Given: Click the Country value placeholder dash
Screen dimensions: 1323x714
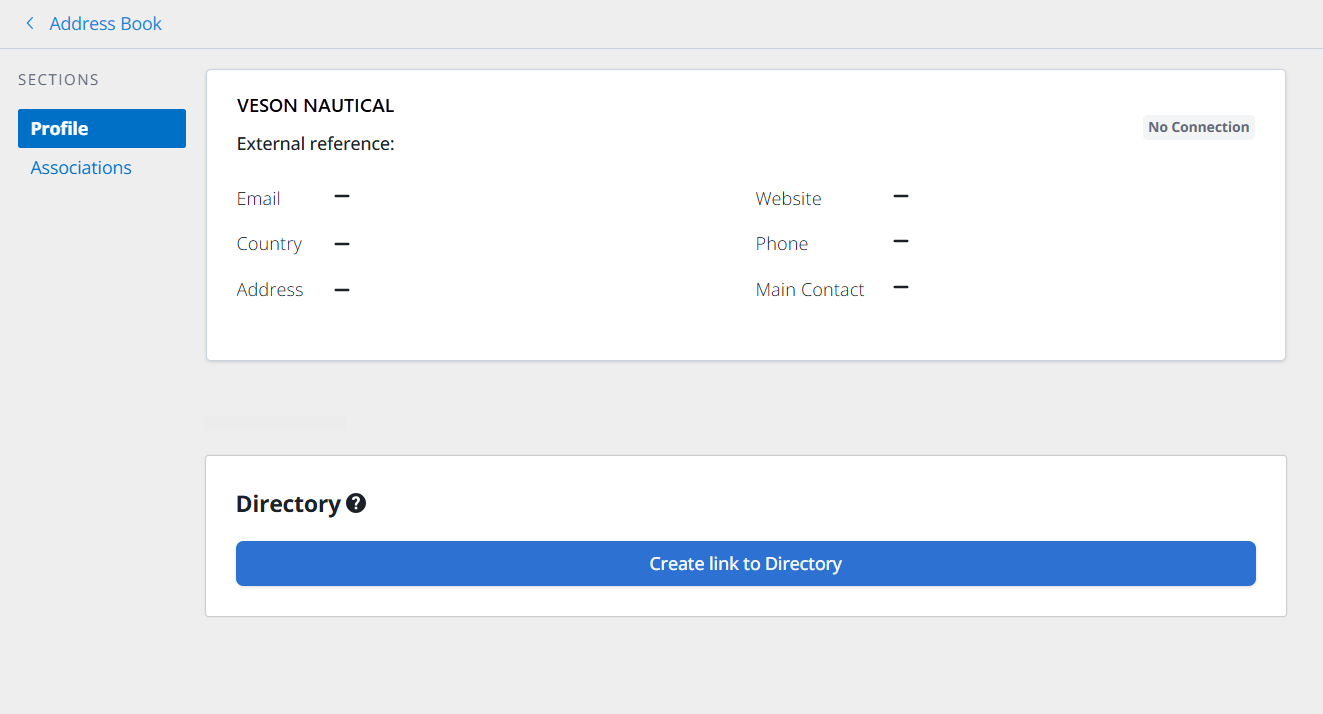Looking at the screenshot, I should coord(341,242).
